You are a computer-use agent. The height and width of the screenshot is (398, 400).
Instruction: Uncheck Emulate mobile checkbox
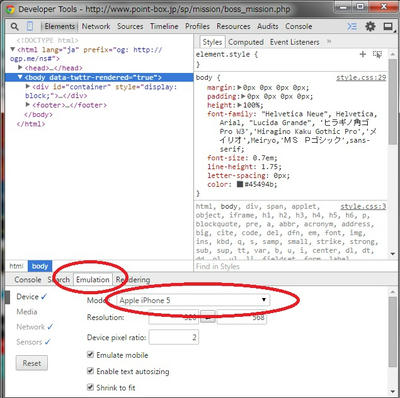click(x=90, y=354)
